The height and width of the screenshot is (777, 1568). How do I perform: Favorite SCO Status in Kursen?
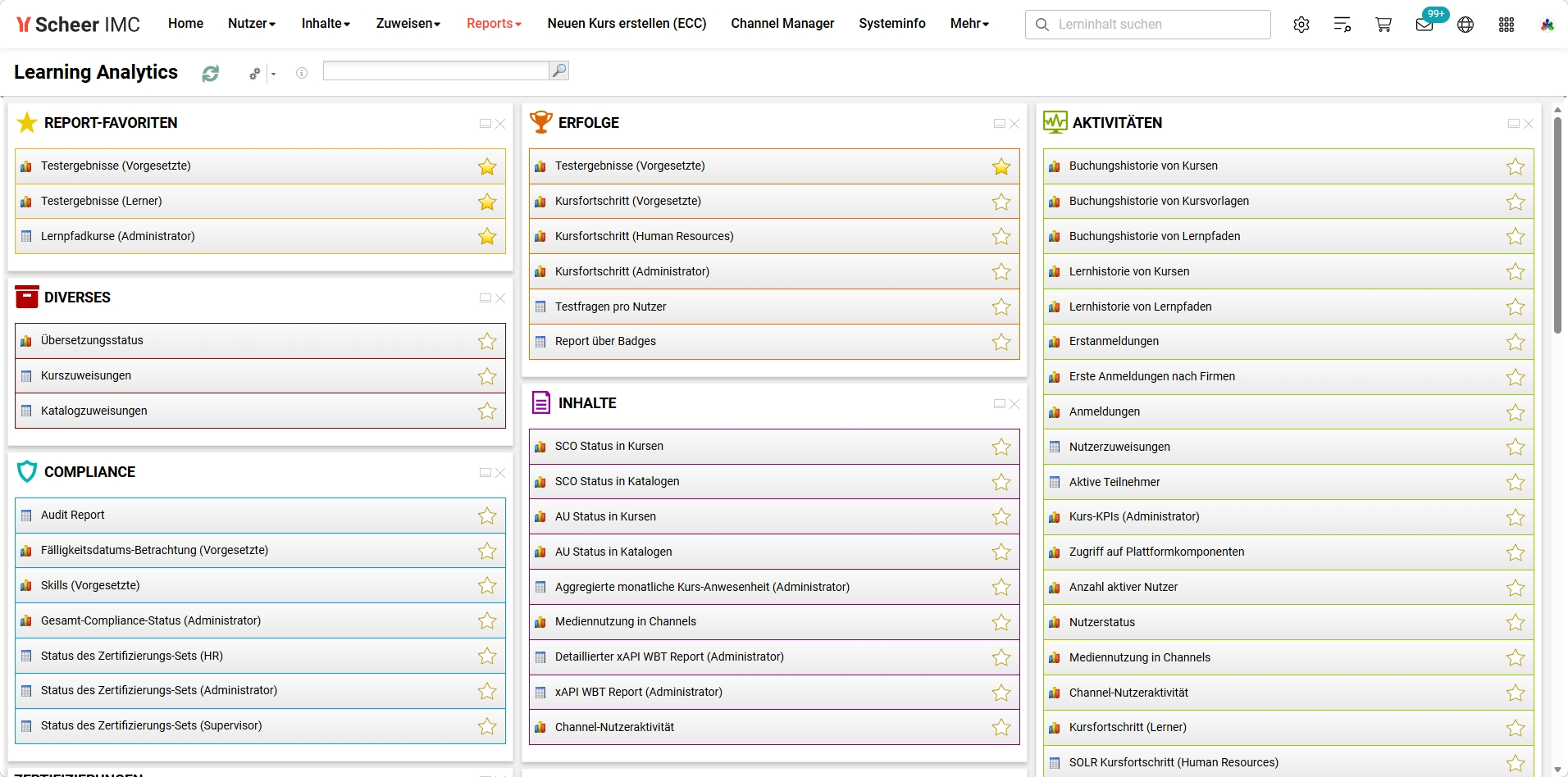(x=1001, y=447)
